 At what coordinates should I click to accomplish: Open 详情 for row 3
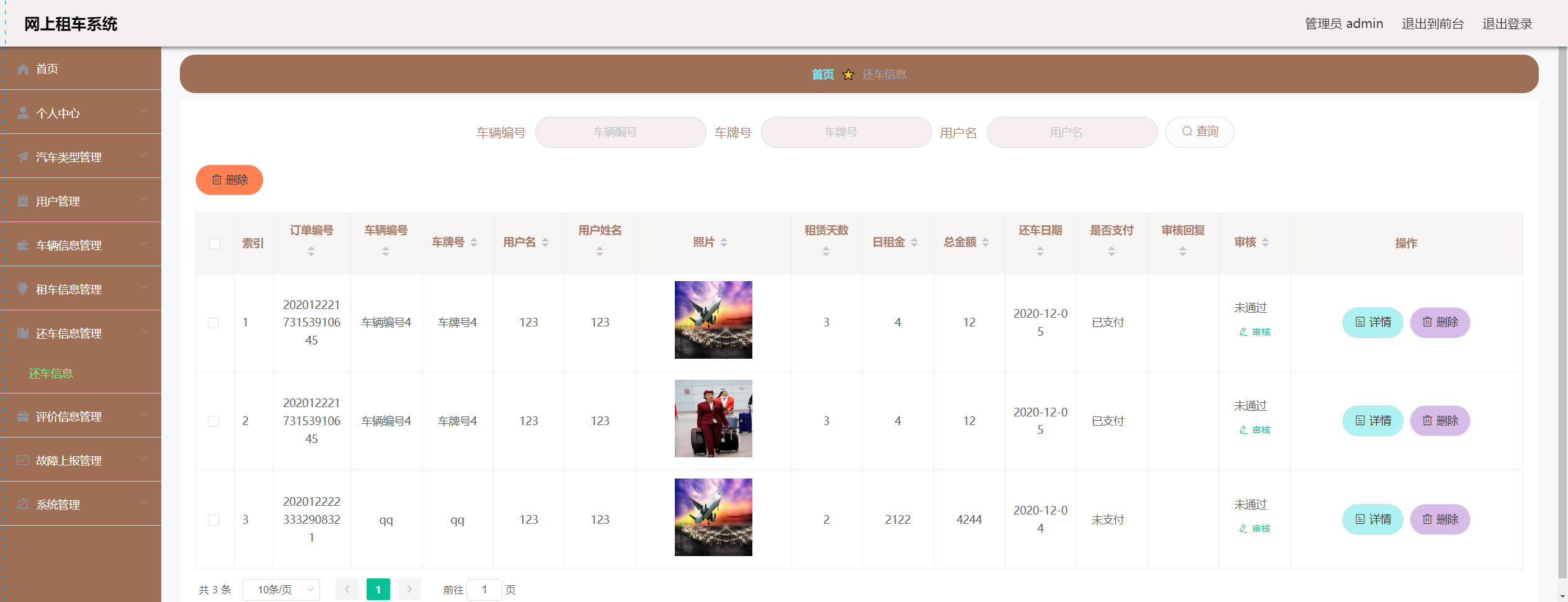pyautogui.click(x=1373, y=519)
